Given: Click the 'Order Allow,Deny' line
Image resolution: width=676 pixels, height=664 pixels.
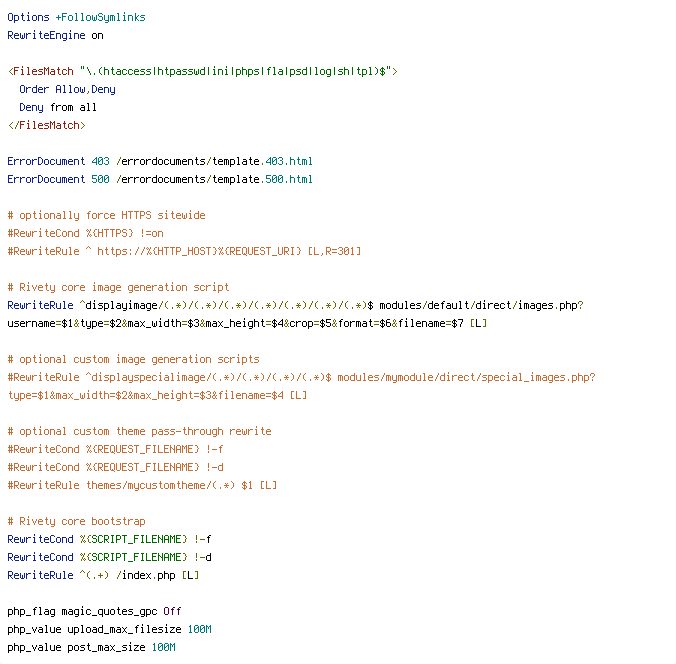Looking at the screenshot, I should (67, 89).
